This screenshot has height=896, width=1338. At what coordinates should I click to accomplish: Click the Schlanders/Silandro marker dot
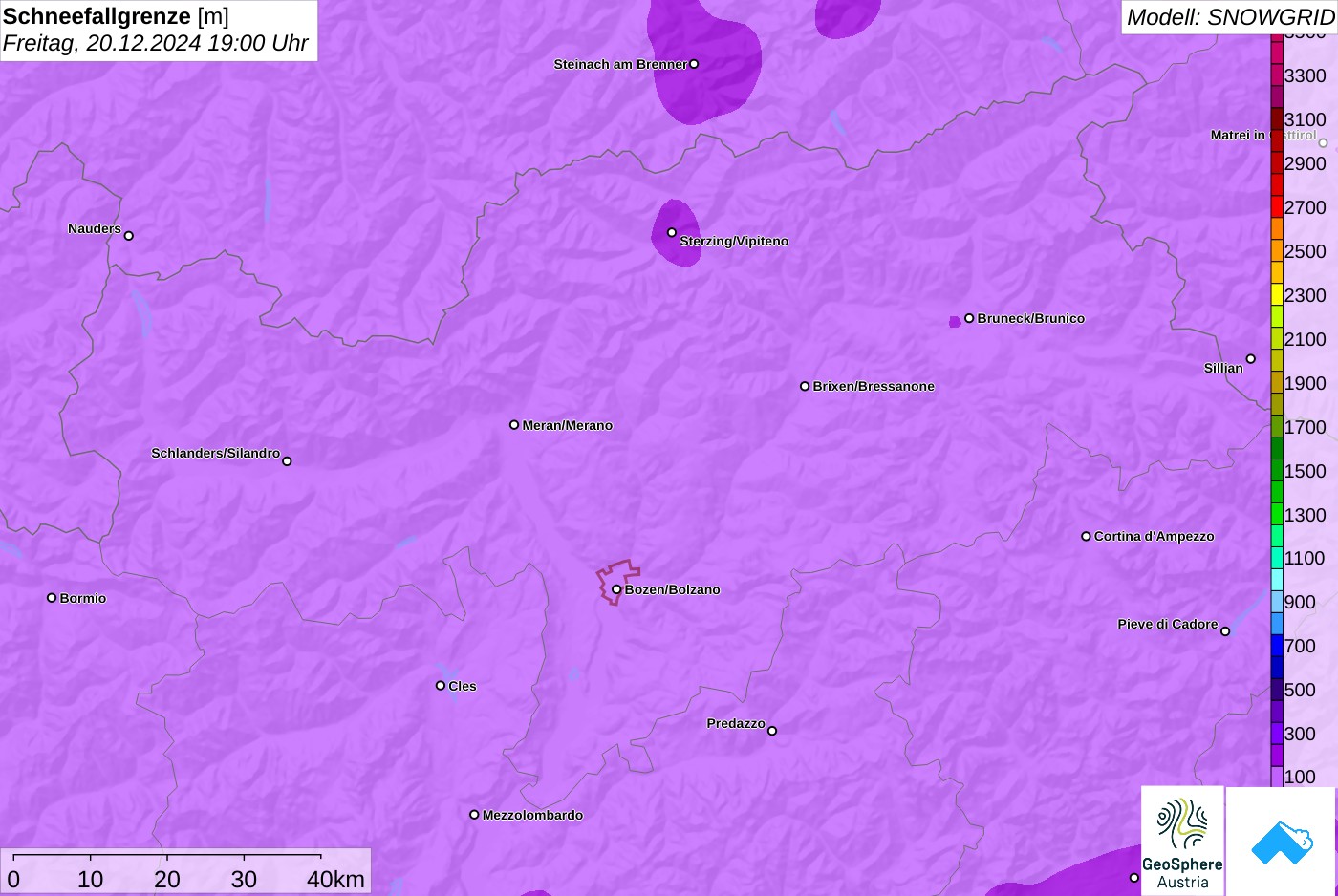(x=287, y=460)
